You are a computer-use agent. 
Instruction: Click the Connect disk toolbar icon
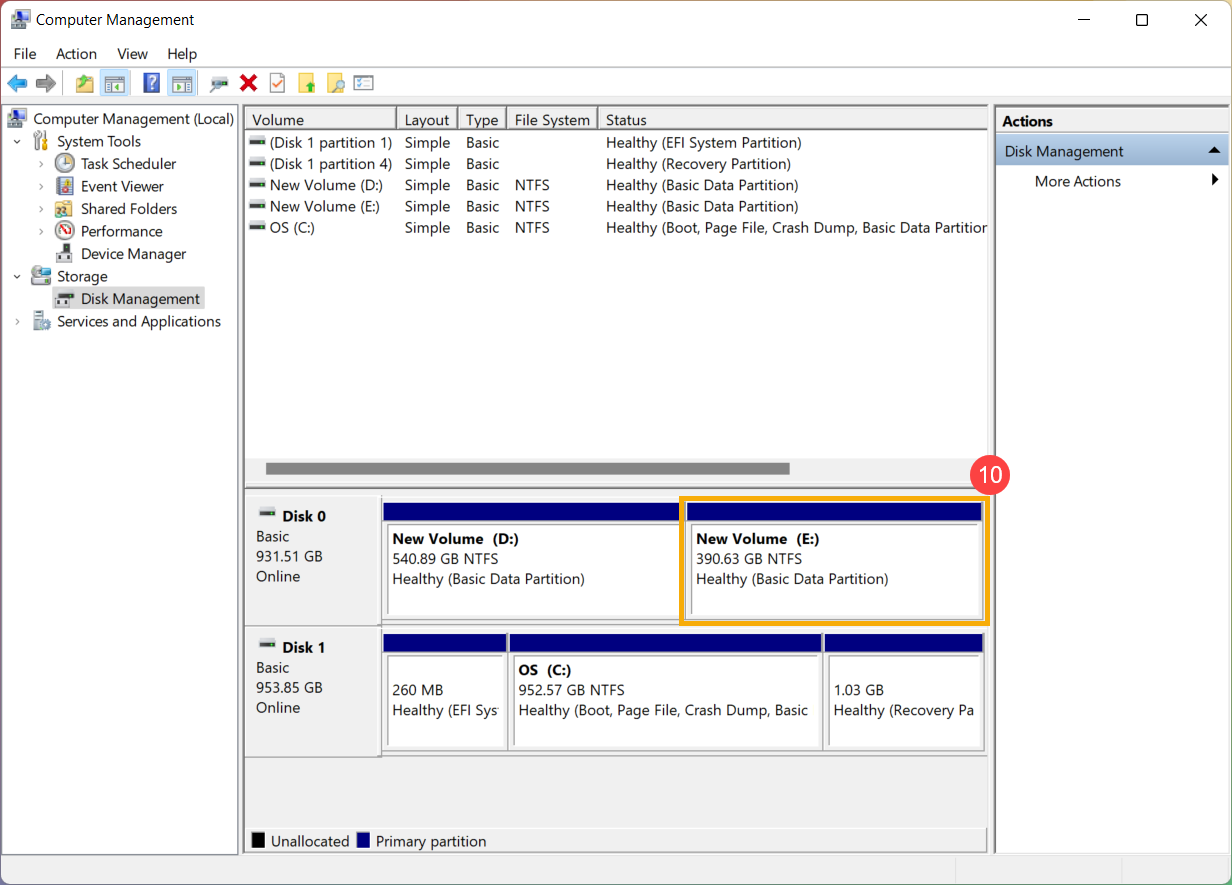pos(219,84)
